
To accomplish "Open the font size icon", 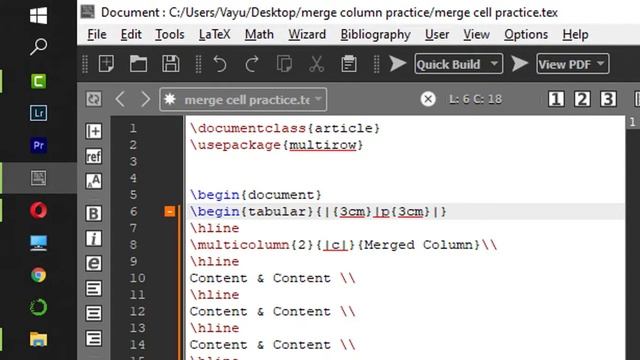I will pos(94,181).
